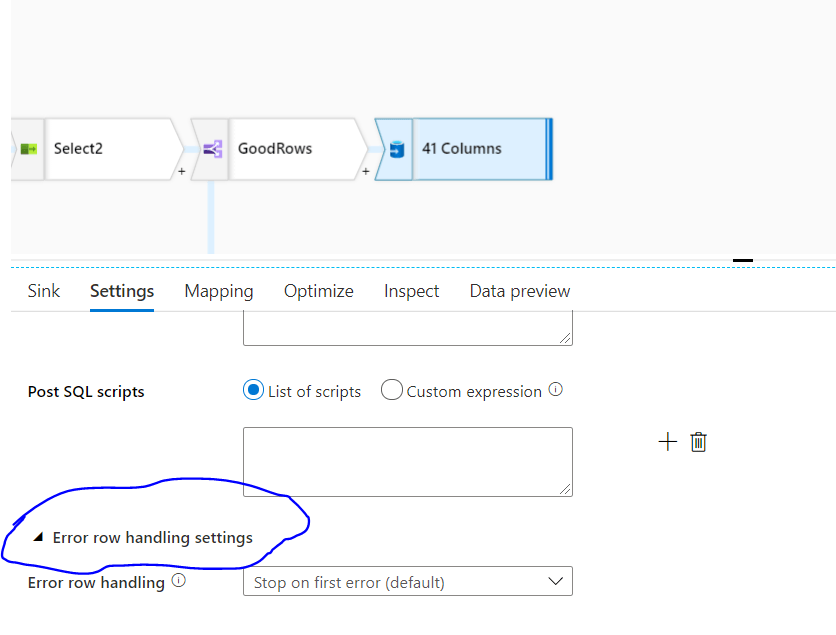Select Custom expression radio button
This screenshot has height=635, width=836.
pos(391,391)
